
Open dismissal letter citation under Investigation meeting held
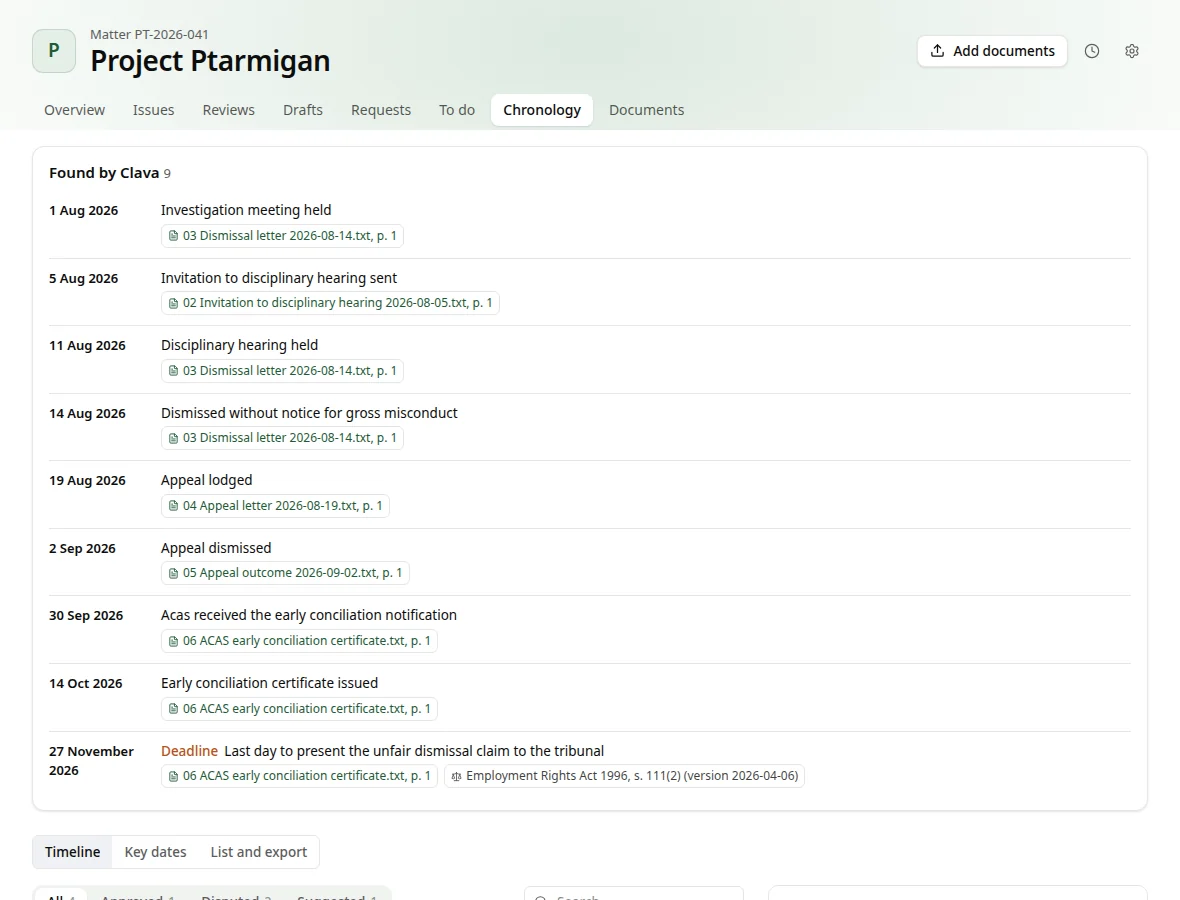pos(282,236)
